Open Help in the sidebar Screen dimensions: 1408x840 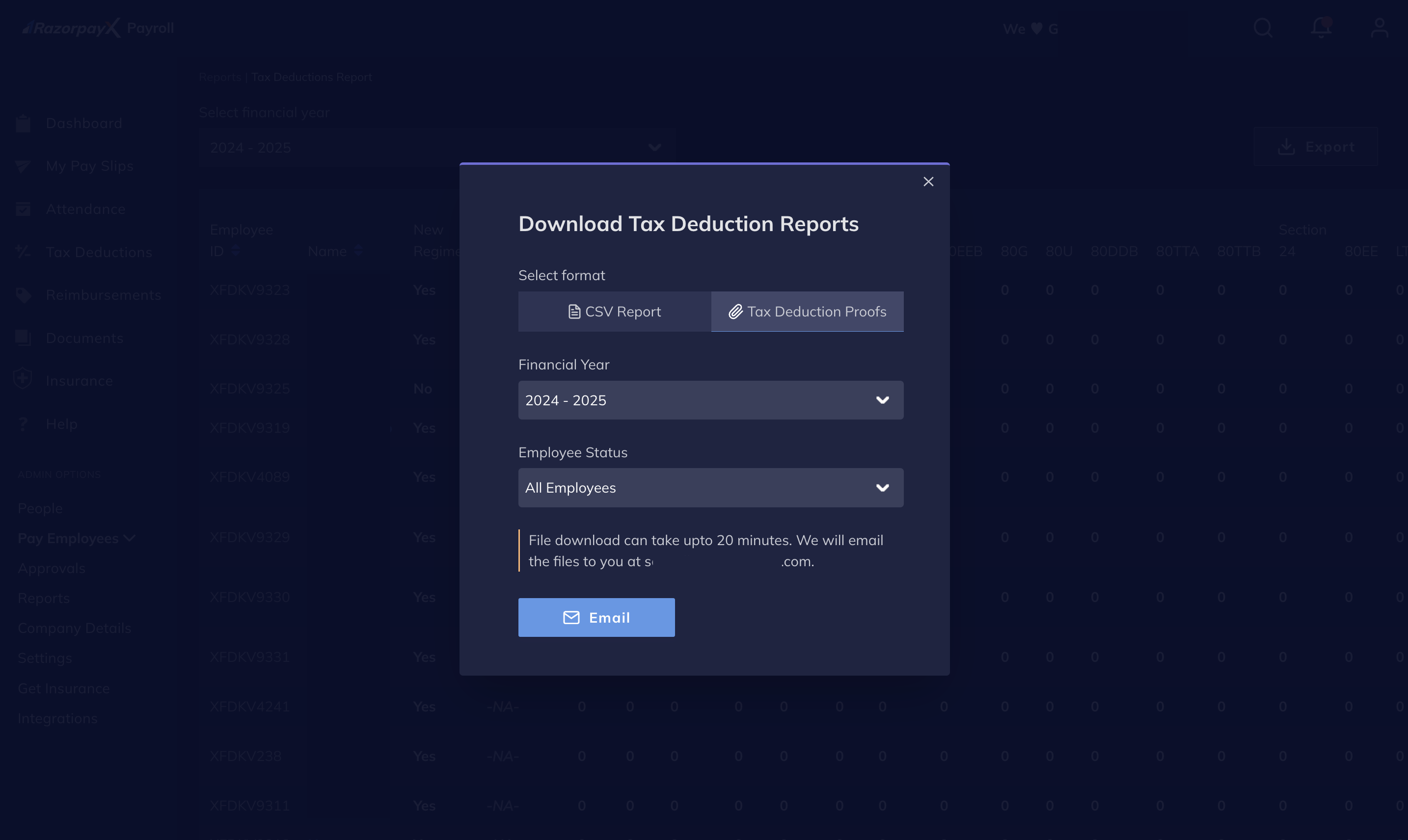(62, 424)
